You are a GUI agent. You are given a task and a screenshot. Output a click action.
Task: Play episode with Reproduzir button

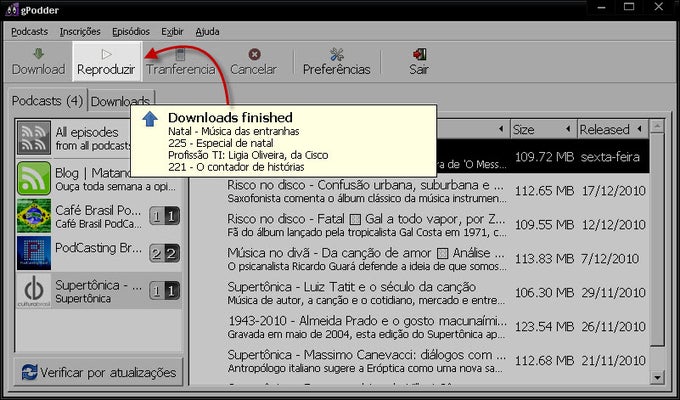point(106,62)
